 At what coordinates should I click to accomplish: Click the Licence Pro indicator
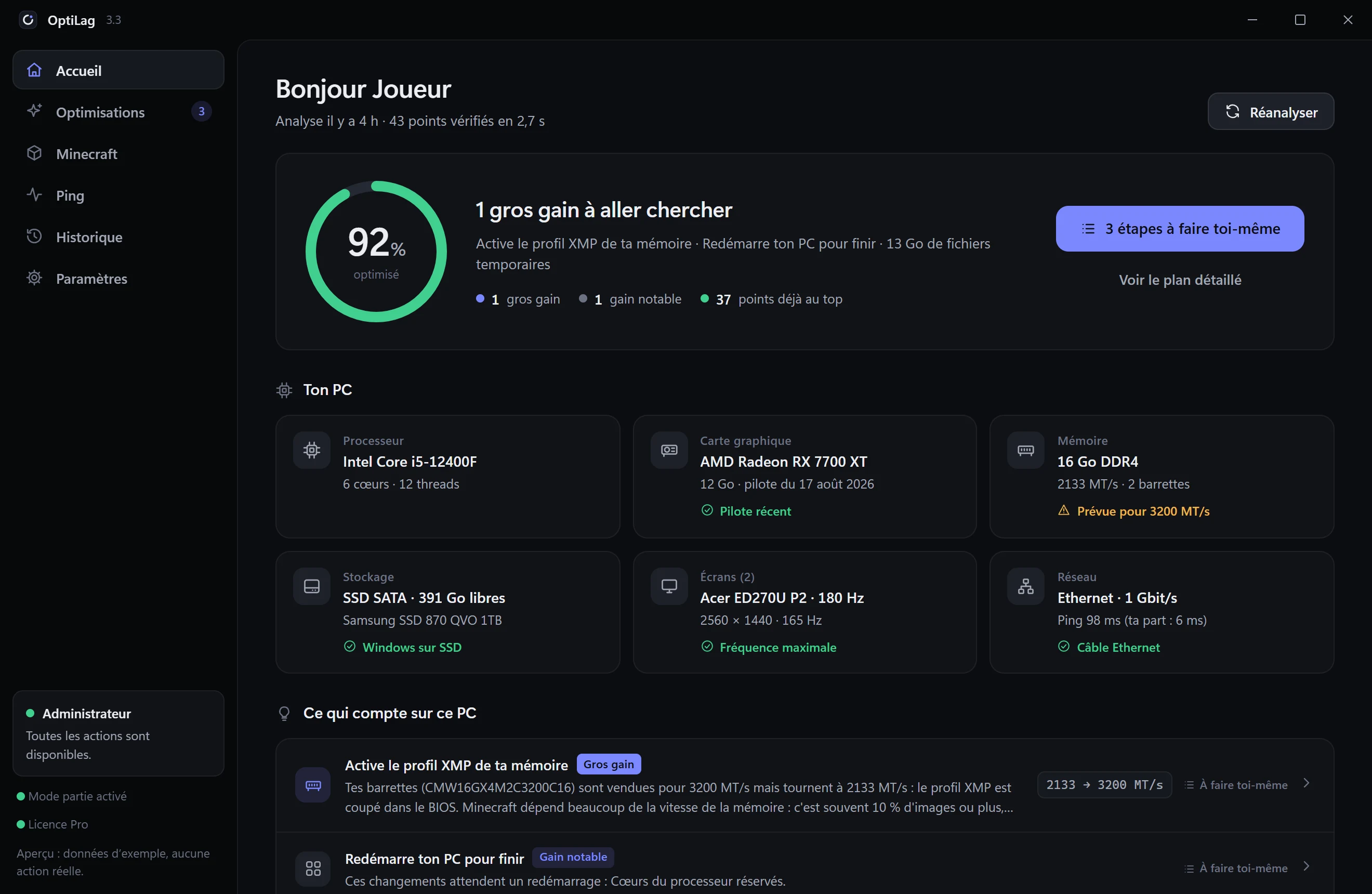click(x=52, y=824)
